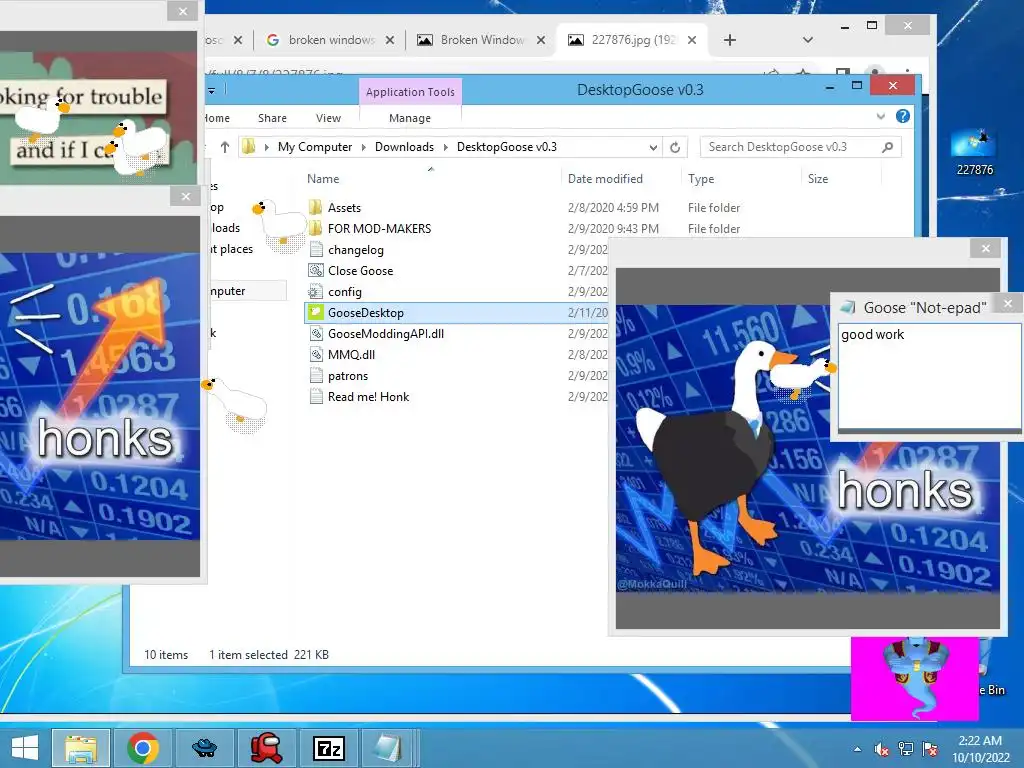
Task: Click the Goose Not-epad text area
Action: click(x=929, y=376)
